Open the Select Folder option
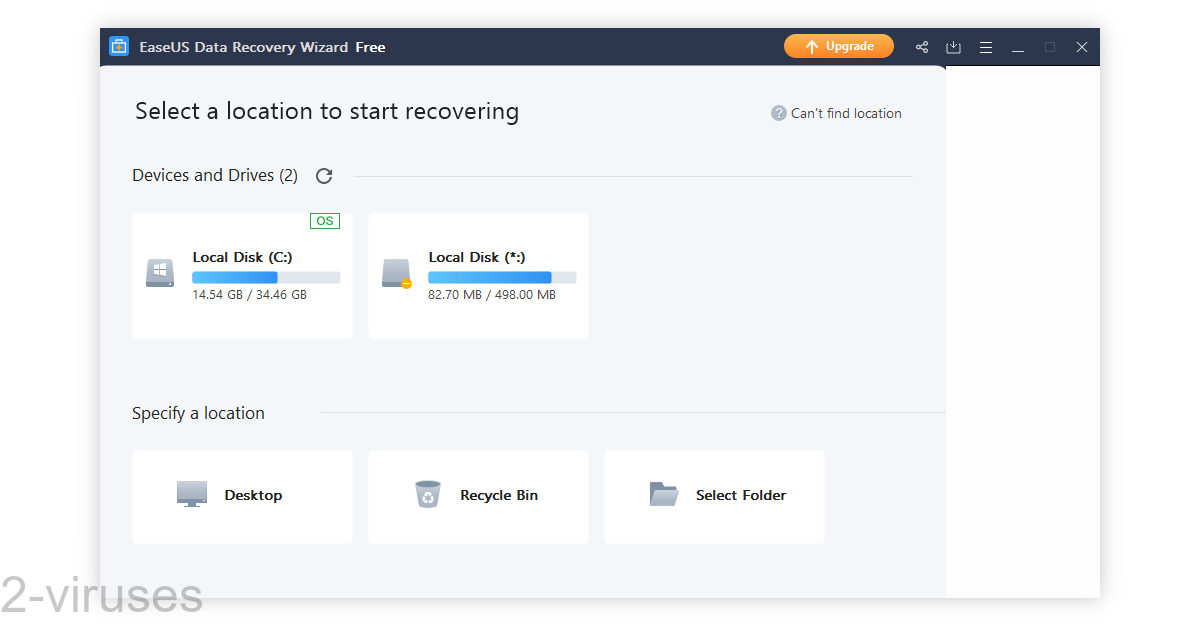The height and width of the screenshot is (623, 1200). (x=714, y=496)
